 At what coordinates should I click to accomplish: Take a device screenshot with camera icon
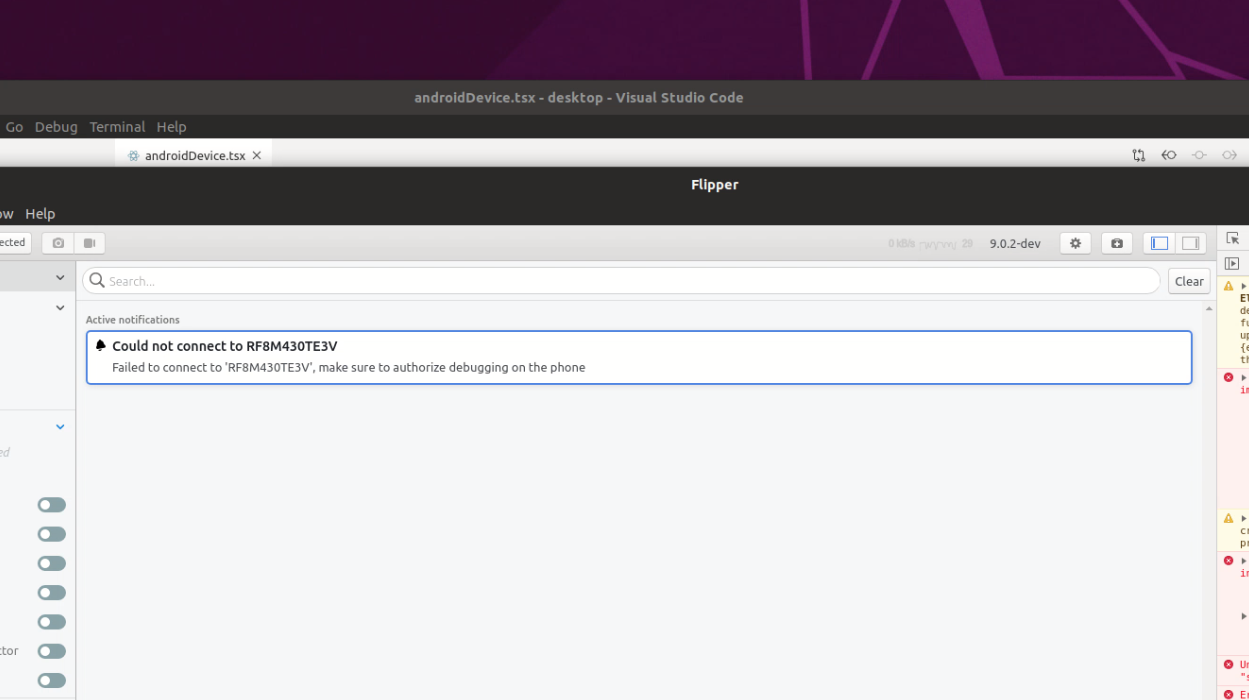click(x=58, y=243)
